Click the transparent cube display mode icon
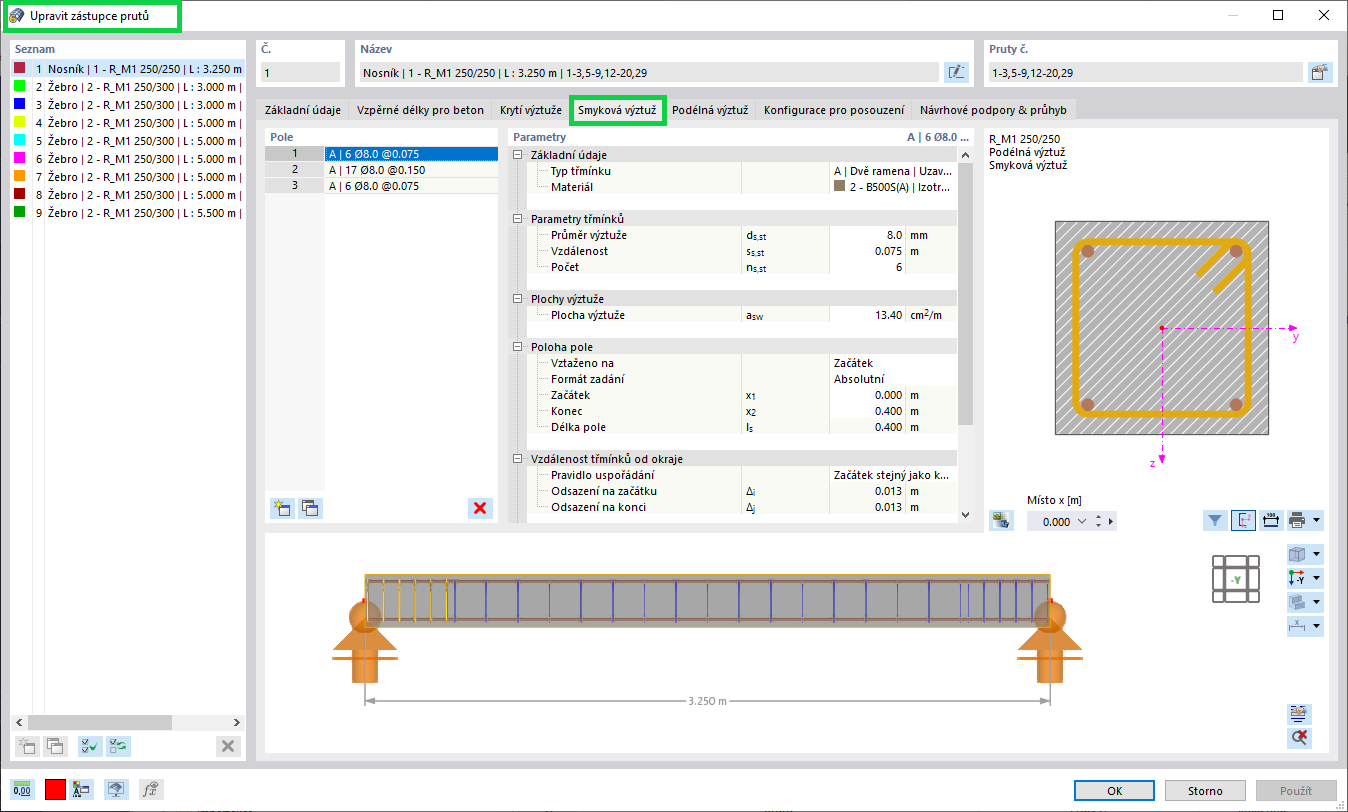The width and height of the screenshot is (1348, 812). tap(1298, 554)
